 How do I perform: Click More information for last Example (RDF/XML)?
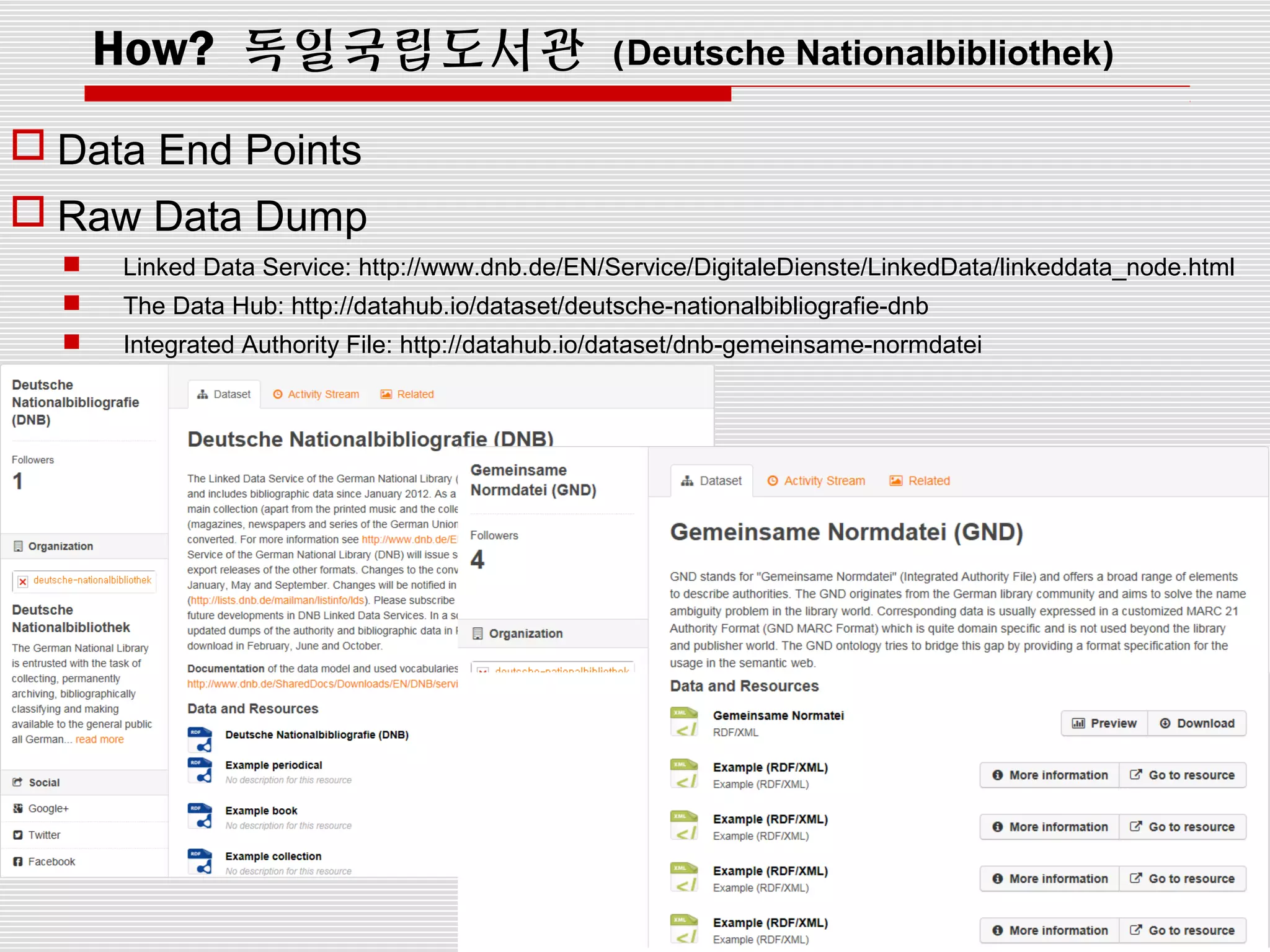[x=1050, y=930]
